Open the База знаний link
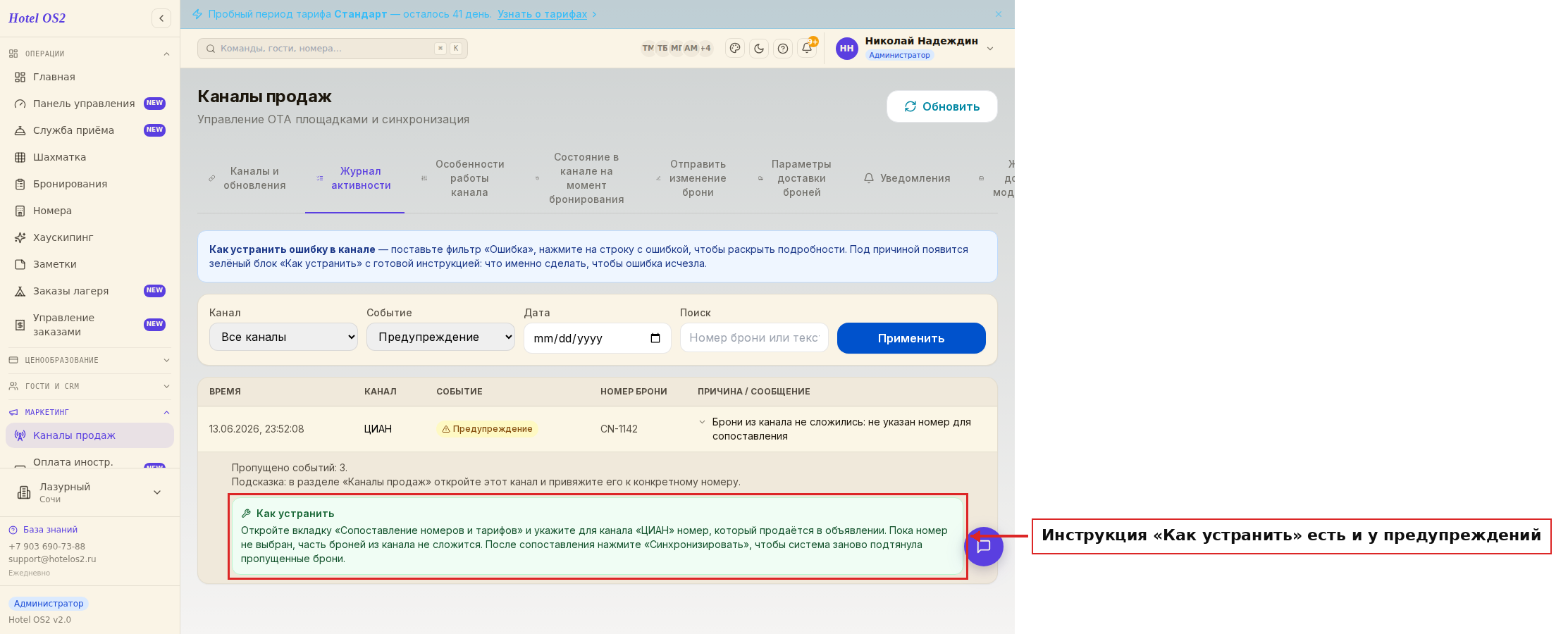Image resolution: width=1568 pixels, height=634 pixels. [50, 530]
